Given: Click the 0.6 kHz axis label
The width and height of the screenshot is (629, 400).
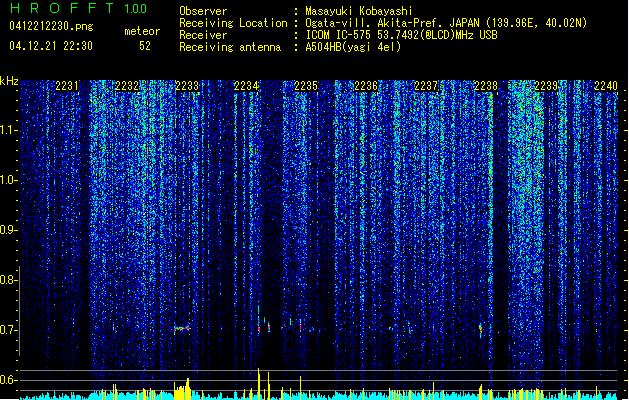Looking at the screenshot, I should [8, 380].
